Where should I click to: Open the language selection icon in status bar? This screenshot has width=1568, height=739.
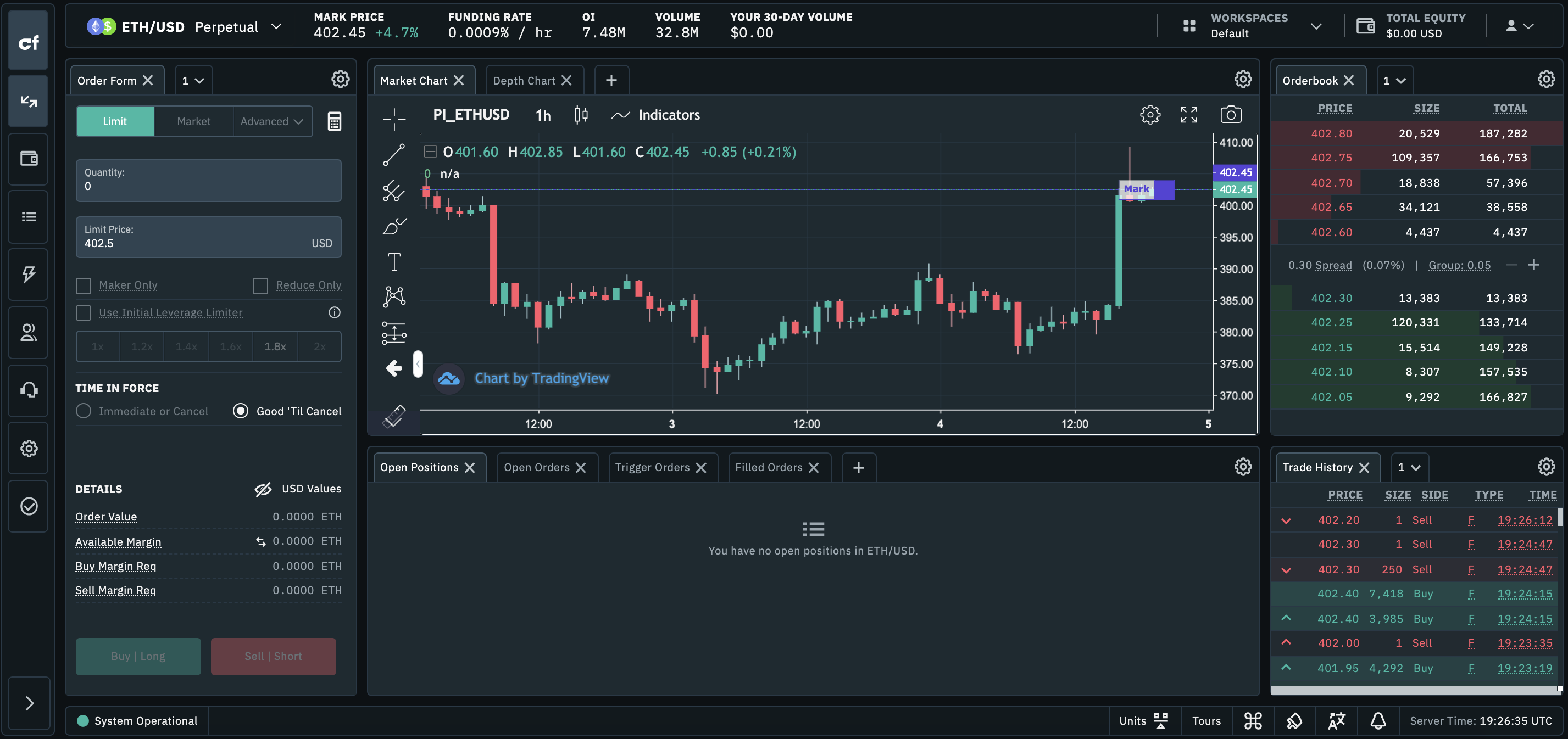point(1336,721)
